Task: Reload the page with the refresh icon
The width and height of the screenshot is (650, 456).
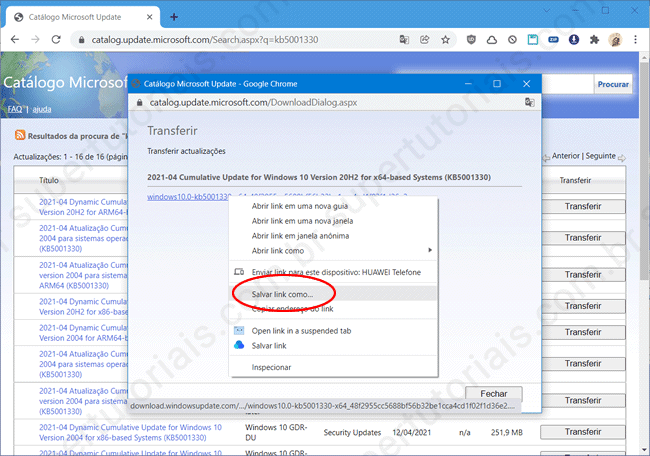Action: pyautogui.click(x=59, y=40)
